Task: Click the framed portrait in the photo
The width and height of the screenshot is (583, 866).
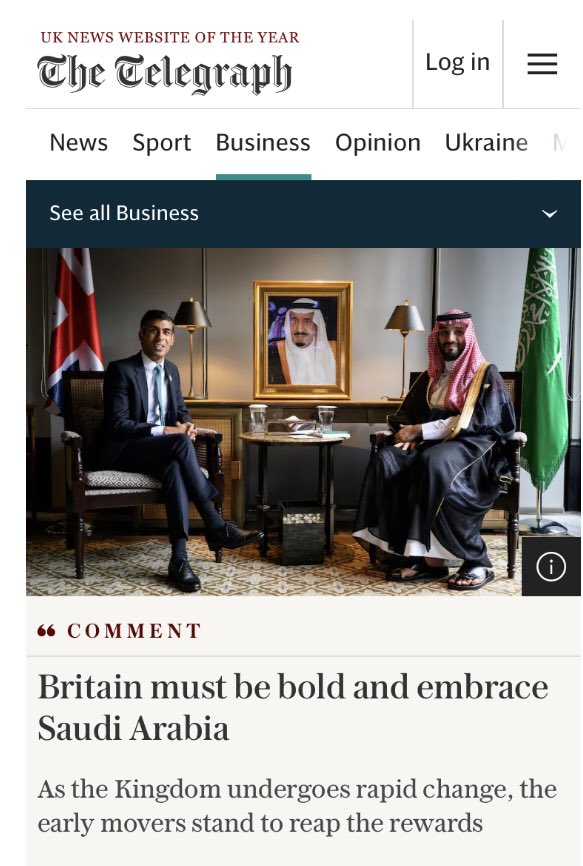Action: 303,340
